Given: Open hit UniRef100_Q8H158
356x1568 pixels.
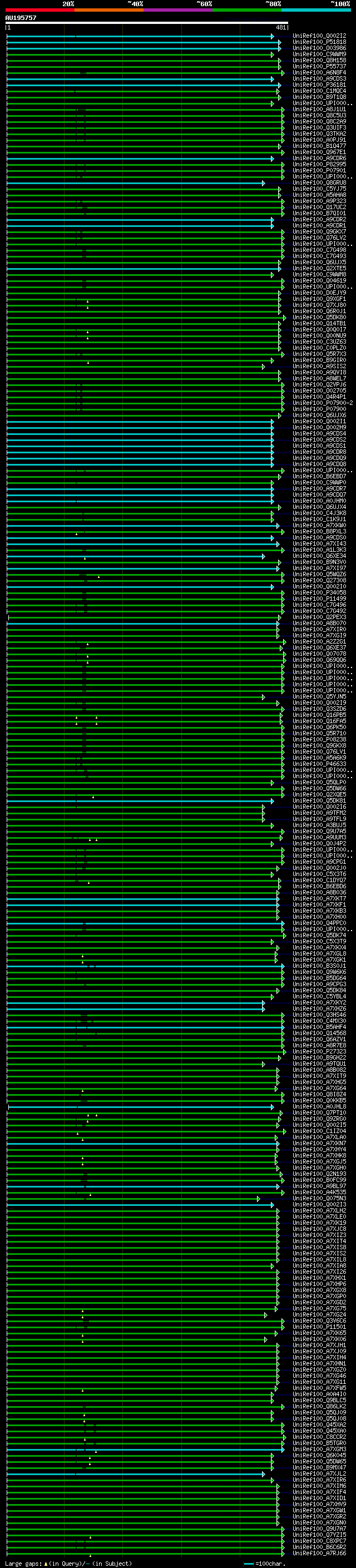Looking at the screenshot, I should (319, 60).
